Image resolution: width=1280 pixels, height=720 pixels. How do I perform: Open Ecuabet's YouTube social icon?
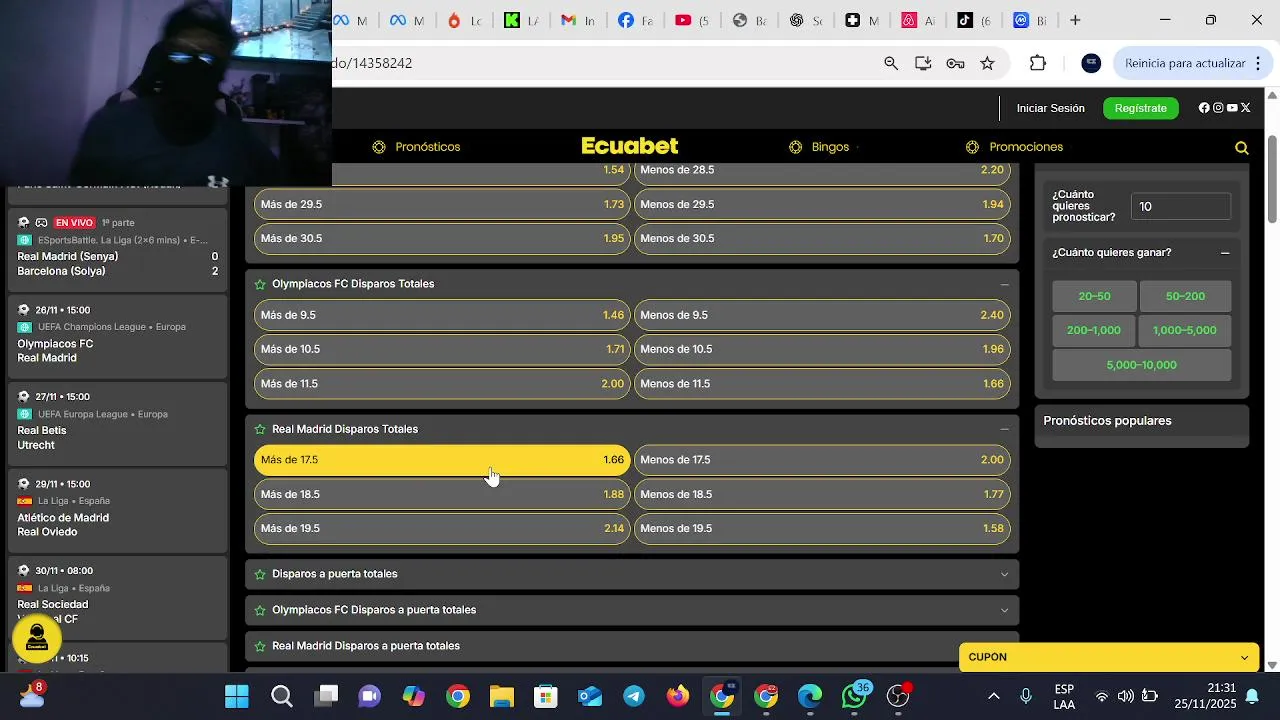point(1232,108)
